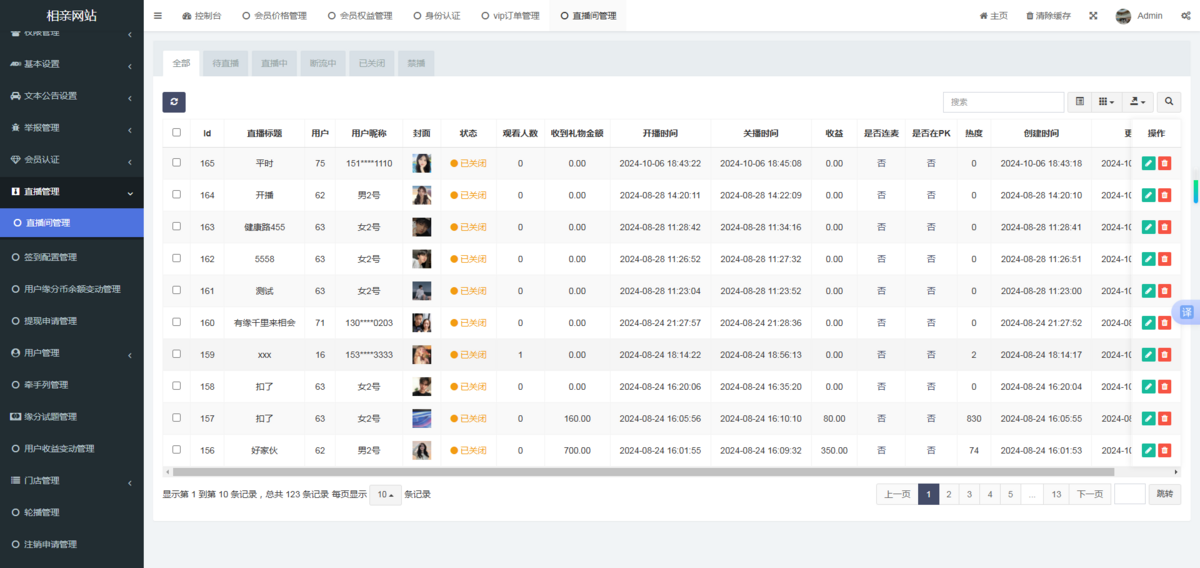Delete row 160 with red trash icon

tap(1165, 323)
